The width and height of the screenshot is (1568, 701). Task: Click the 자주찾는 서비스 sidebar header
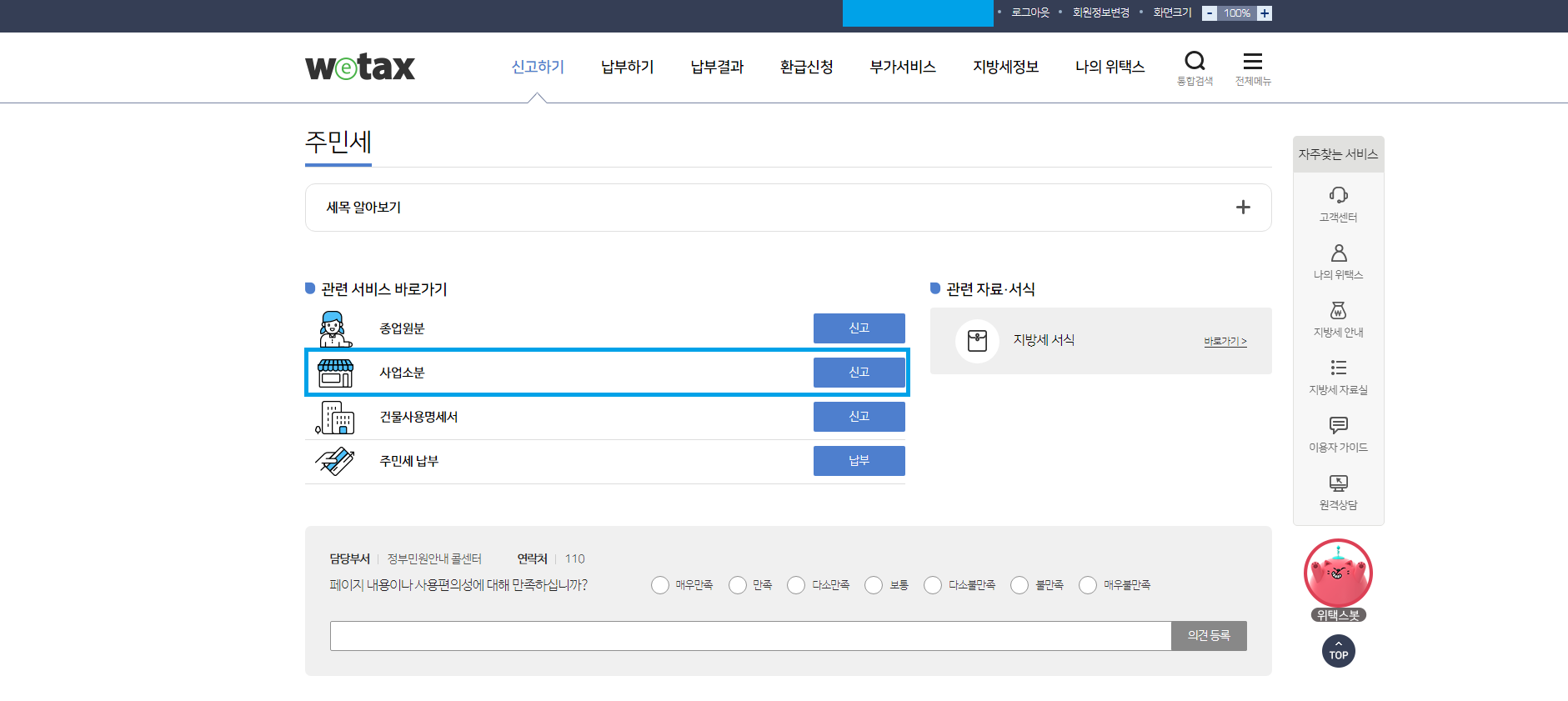(x=1339, y=154)
